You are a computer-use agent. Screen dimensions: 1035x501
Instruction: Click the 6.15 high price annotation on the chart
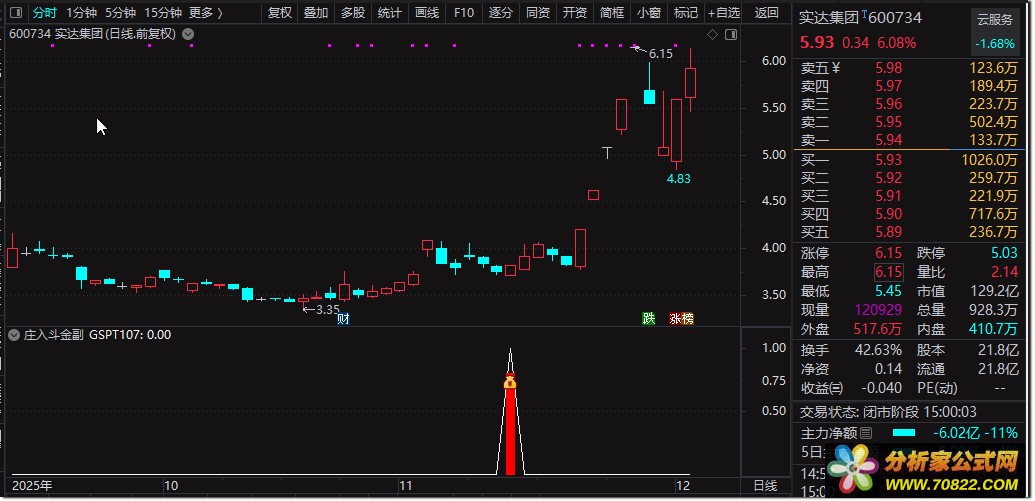tap(661, 54)
